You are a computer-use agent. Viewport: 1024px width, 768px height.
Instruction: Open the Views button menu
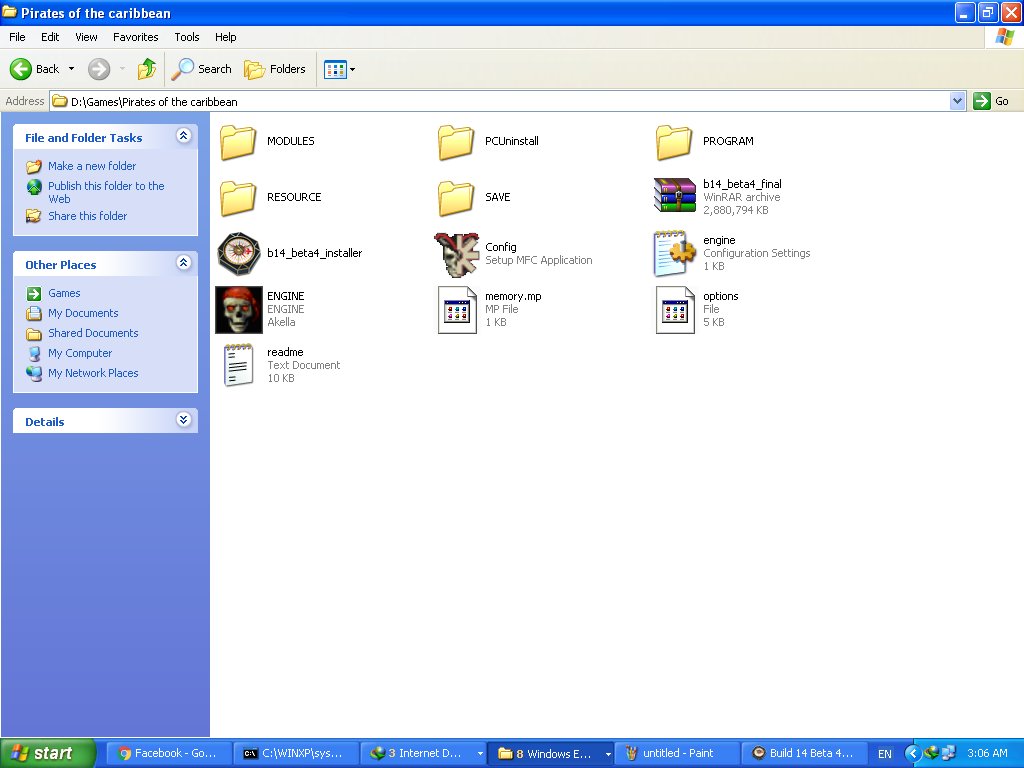(x=340, y=69)
